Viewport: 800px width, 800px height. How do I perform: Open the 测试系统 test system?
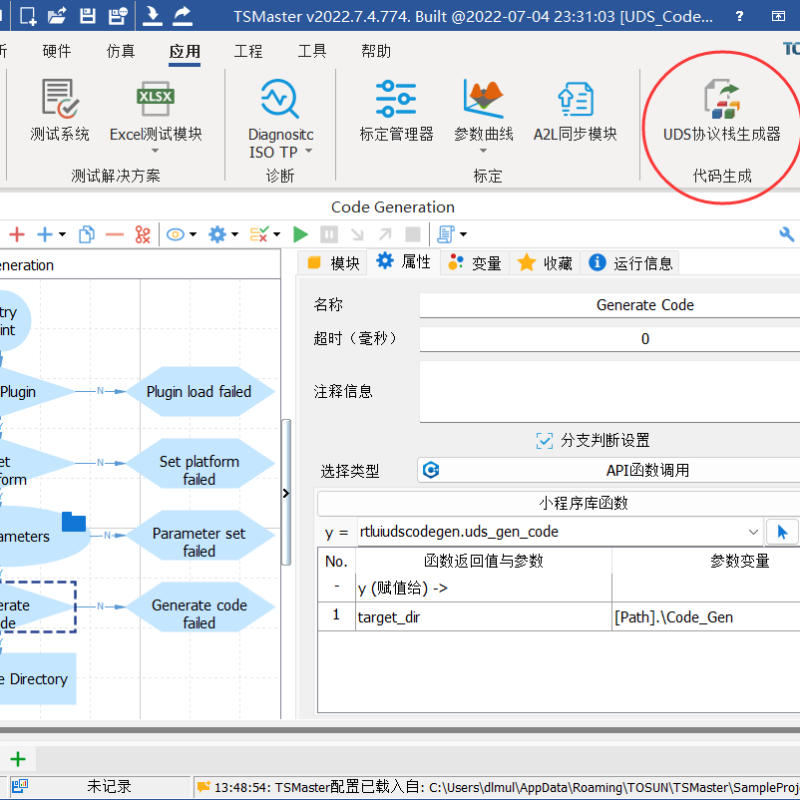pyautogui.click(x=60, y=112)
